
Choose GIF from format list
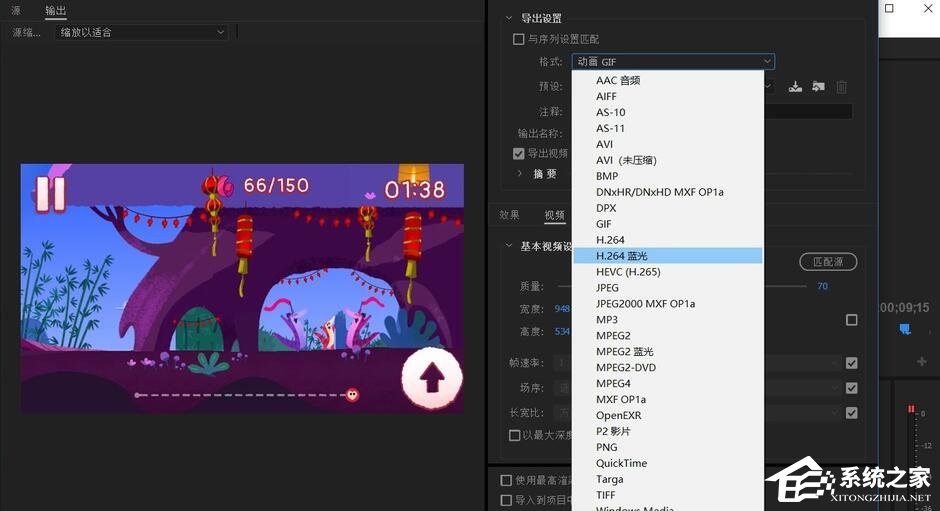[668, 224]
